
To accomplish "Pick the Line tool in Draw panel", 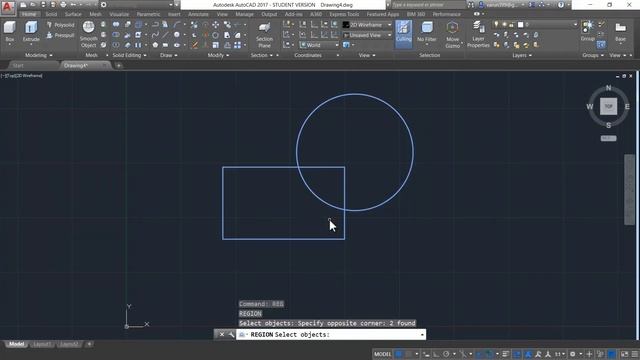I will (165, 35).
